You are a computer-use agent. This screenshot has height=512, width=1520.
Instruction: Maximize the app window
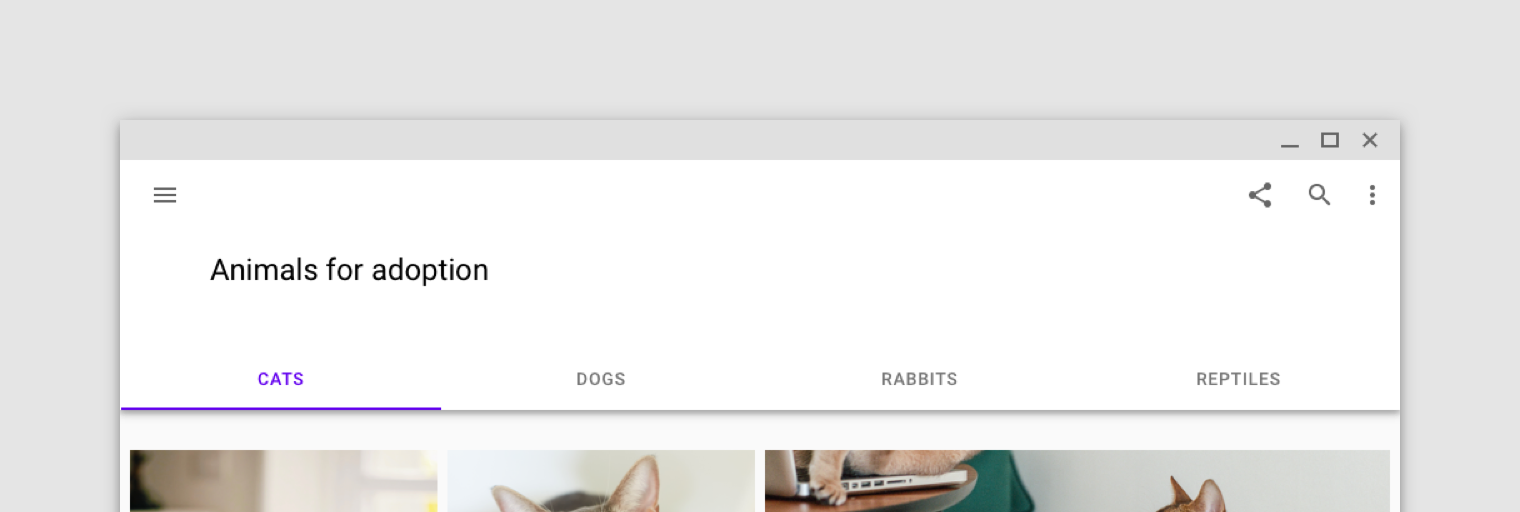click(x=1330, y=140)
